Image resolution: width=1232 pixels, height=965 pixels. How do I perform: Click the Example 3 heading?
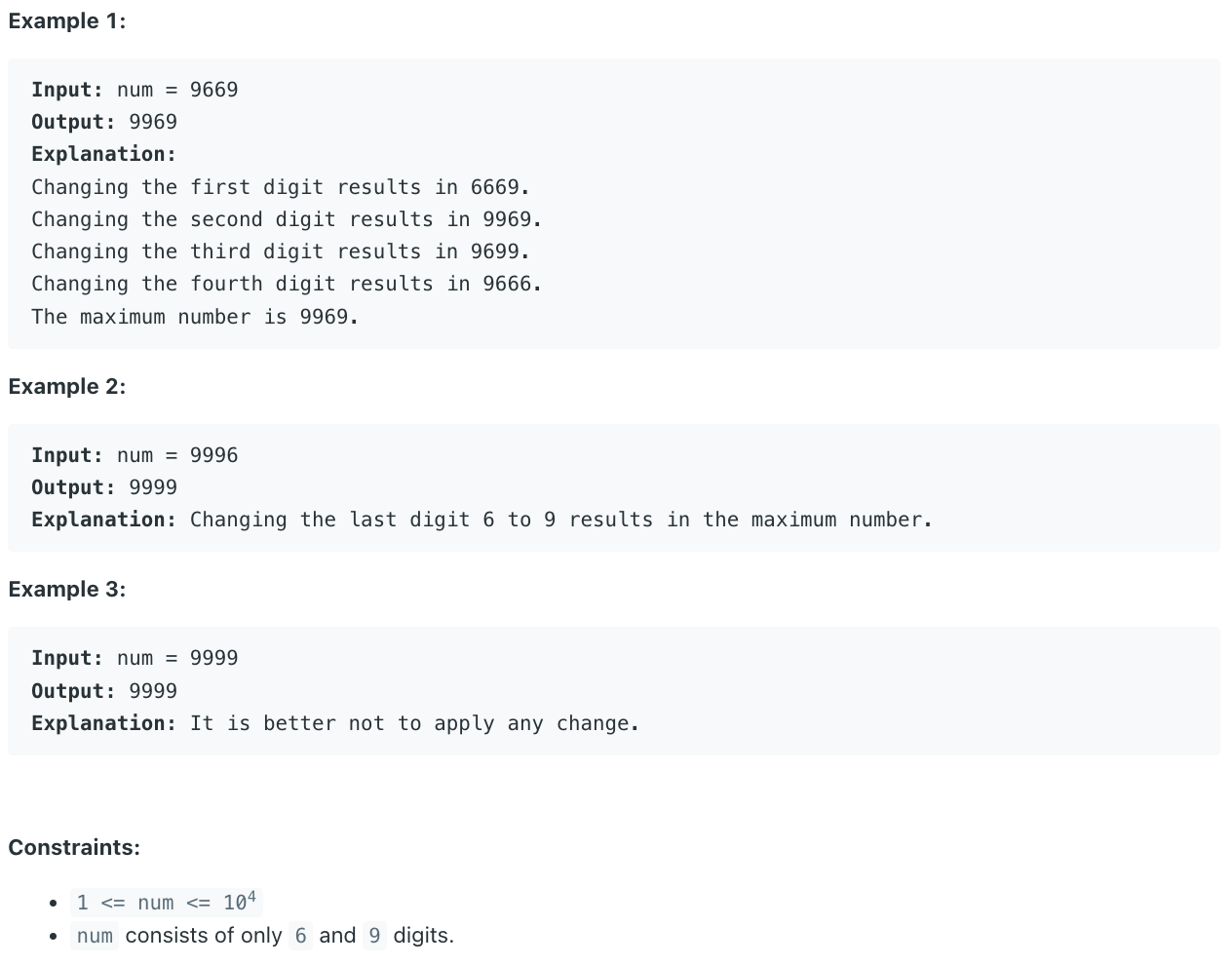point(67,589)
